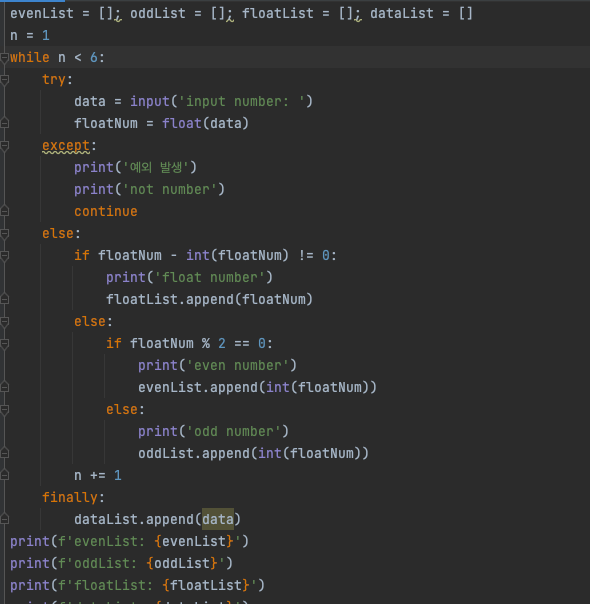The image size is (590, 604).
Task: Click 'data' in 'data = input(...)'
Action: click(90, 102)
